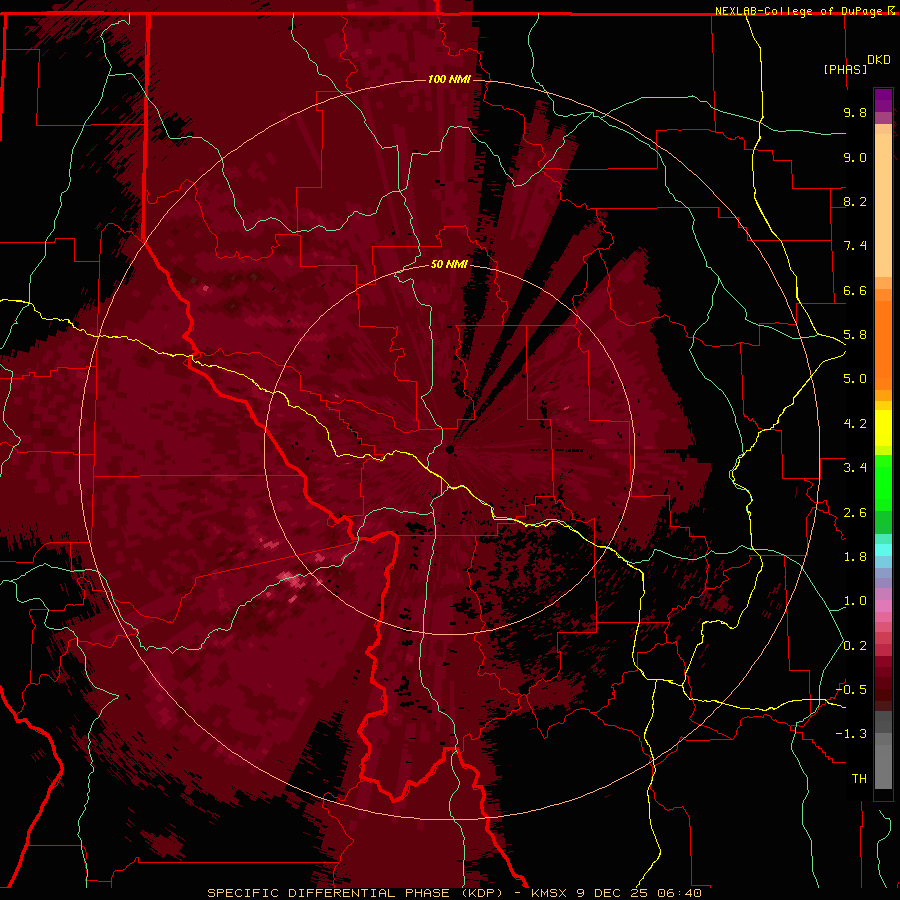This screenshot has height=900, width=900.
Task: Click the radar site dot at center
Action: (x=450, y=449)
